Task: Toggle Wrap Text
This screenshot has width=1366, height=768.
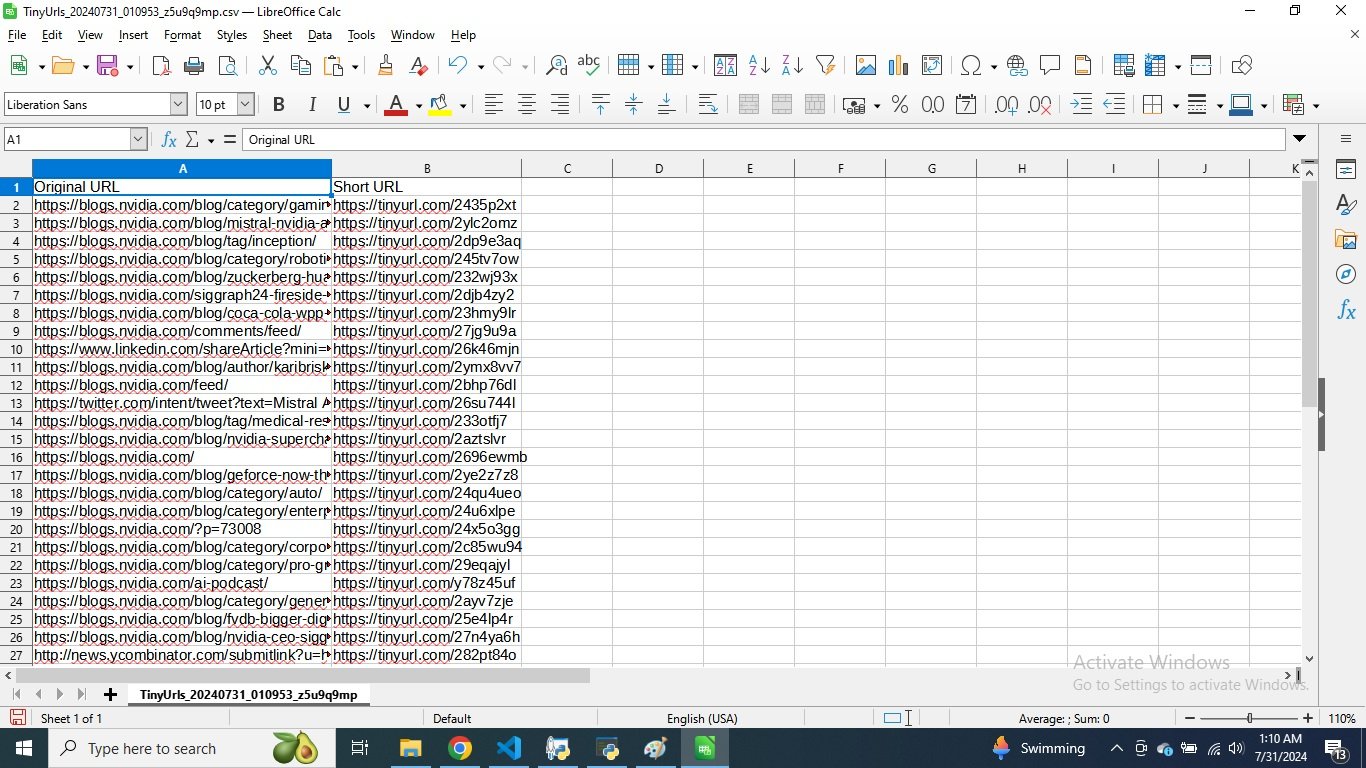Action: click(x=708, y=104)
